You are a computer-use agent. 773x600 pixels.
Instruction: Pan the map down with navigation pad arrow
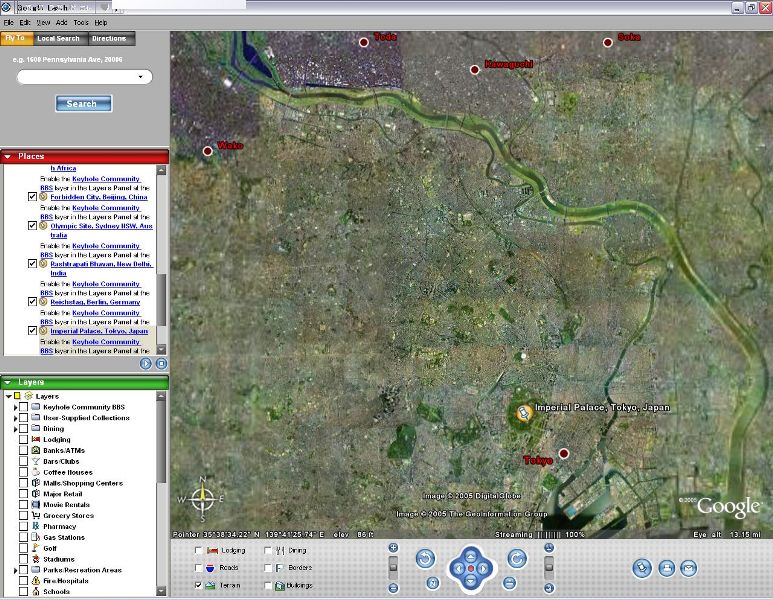point(471,581)
